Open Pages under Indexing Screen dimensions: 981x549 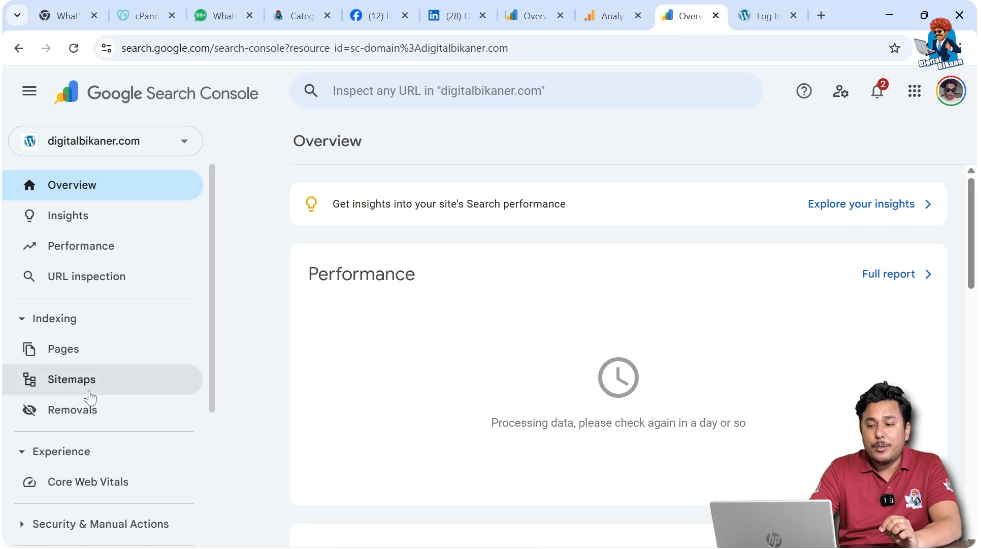click(102, 349)
